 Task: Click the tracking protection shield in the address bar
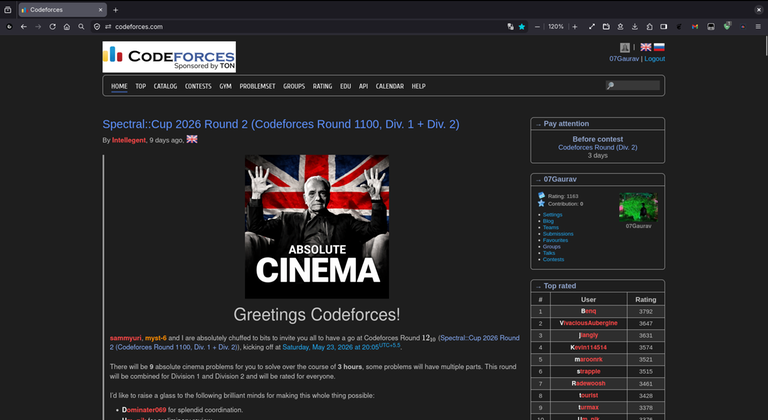click(x=97, y=27)
